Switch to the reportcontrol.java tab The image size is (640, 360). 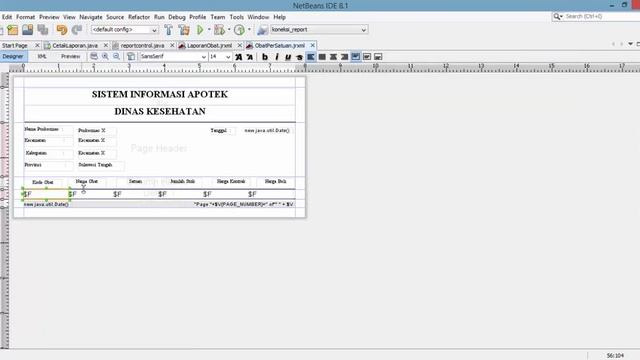pos(142,46)
